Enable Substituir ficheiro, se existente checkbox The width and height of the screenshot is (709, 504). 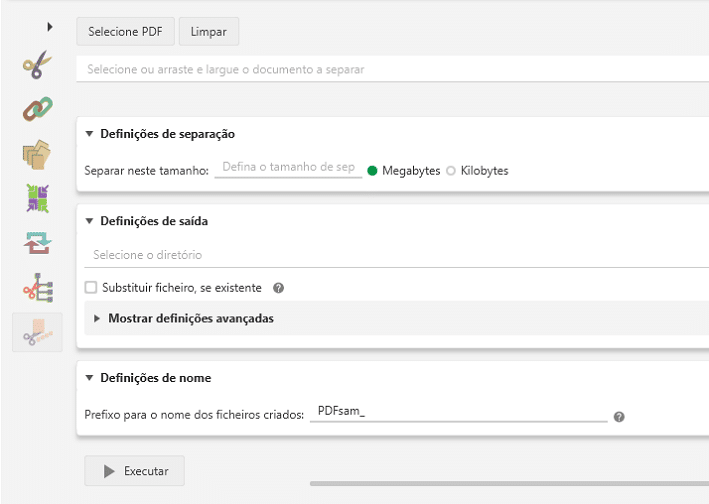coord(92,288)
